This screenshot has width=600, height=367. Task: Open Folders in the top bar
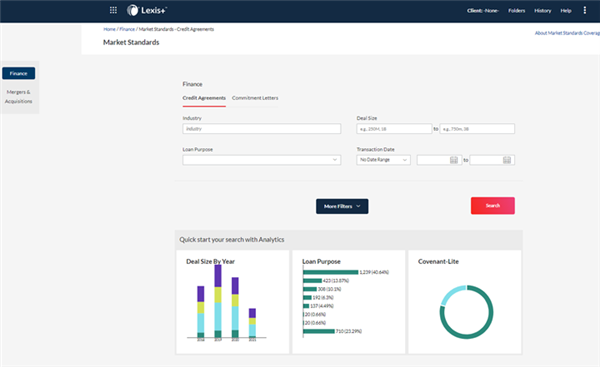tap(517, 11)
